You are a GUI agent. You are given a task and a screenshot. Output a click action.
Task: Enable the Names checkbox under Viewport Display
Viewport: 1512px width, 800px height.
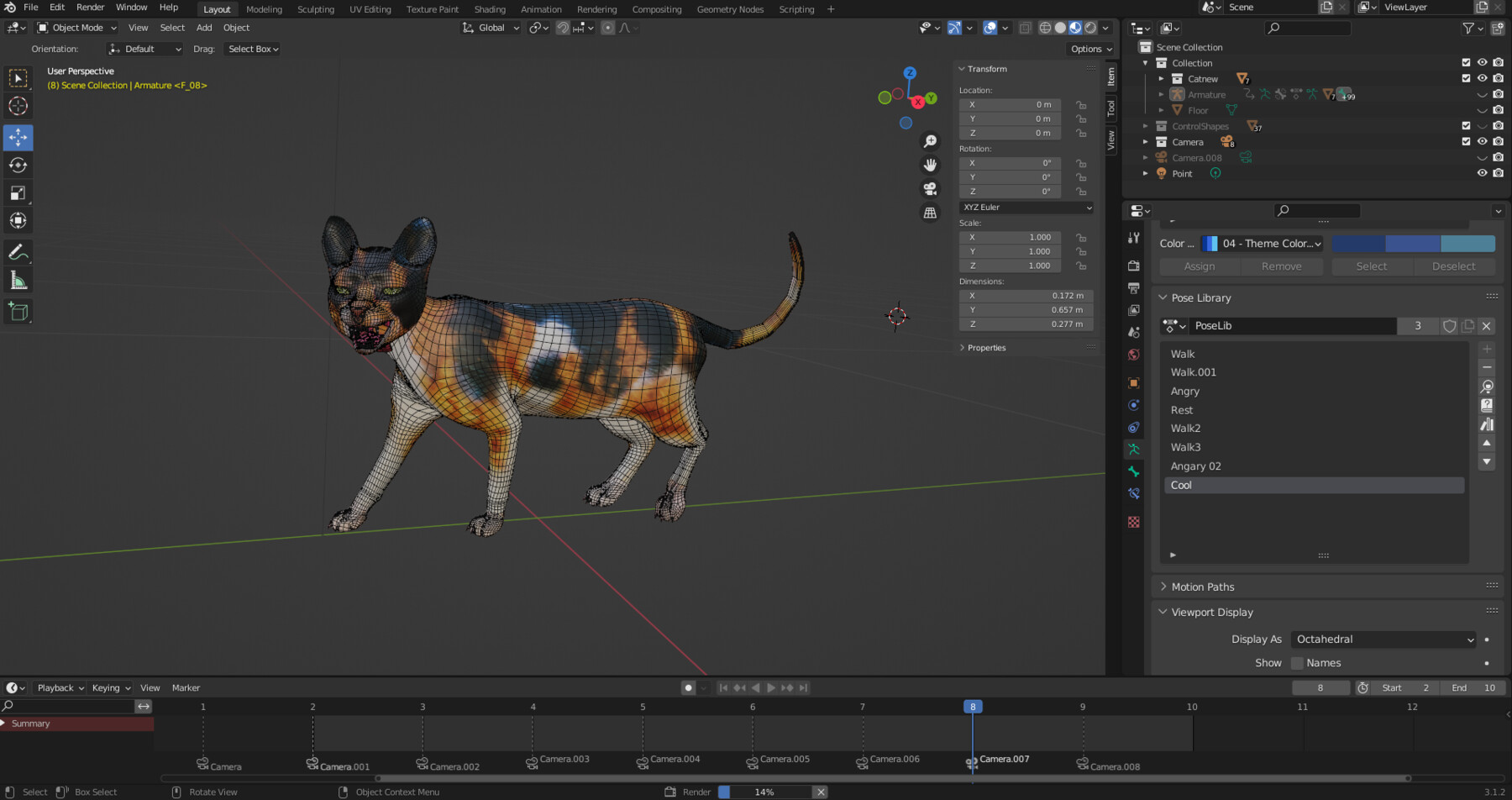(1298, 663)
